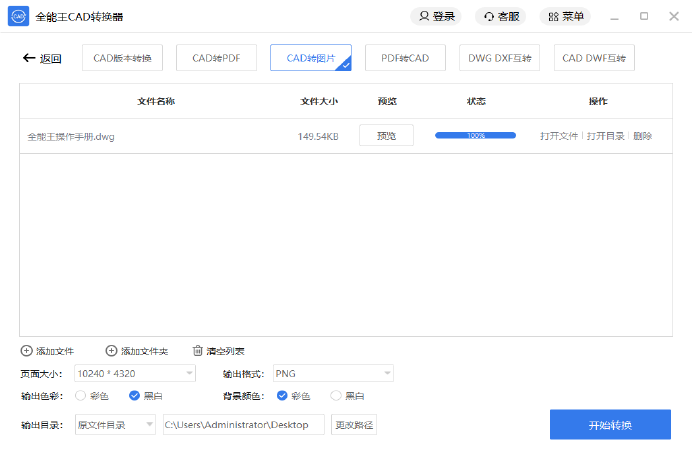This screenshot has height=457, width=693.
Task: Click the back arrow to return
Action: [x=29, y=58]
